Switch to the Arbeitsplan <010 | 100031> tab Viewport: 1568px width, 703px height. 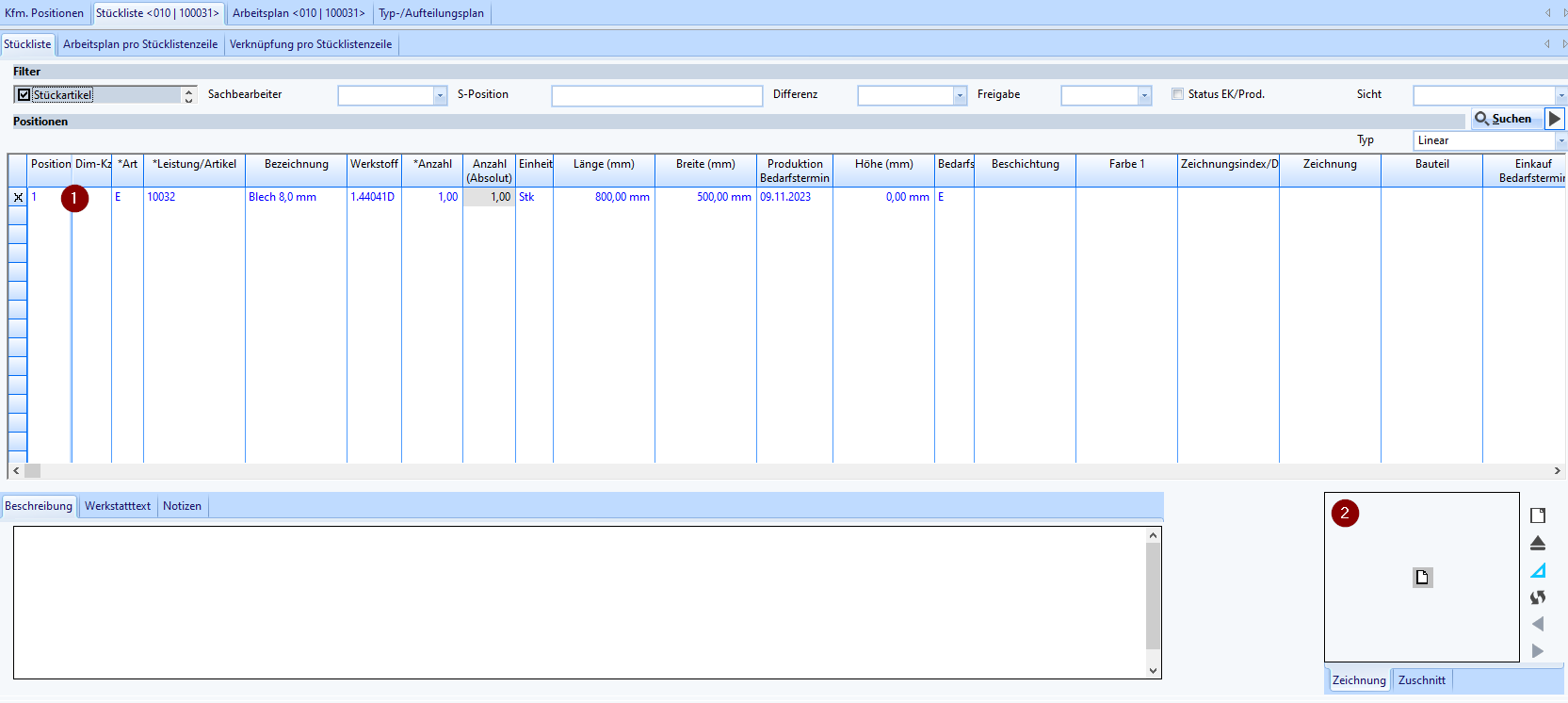click(299, 13)
